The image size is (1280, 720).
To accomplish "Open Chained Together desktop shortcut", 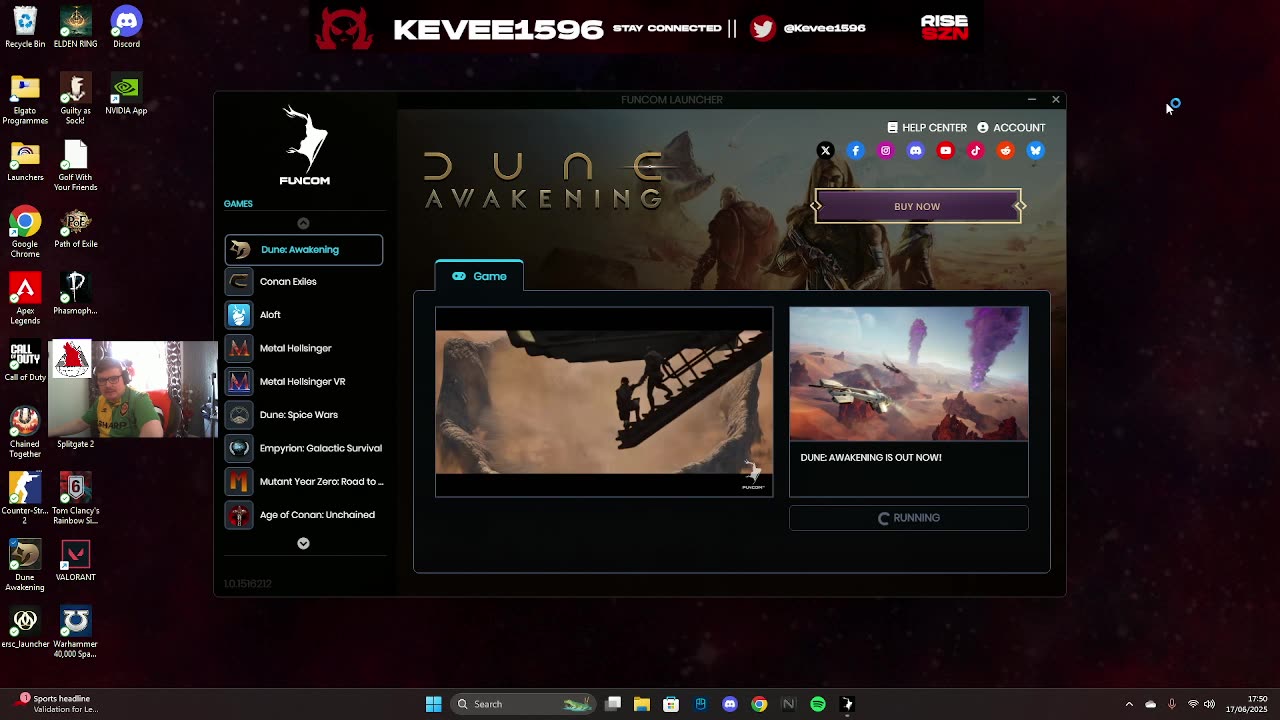I will (x=25, y=432).
